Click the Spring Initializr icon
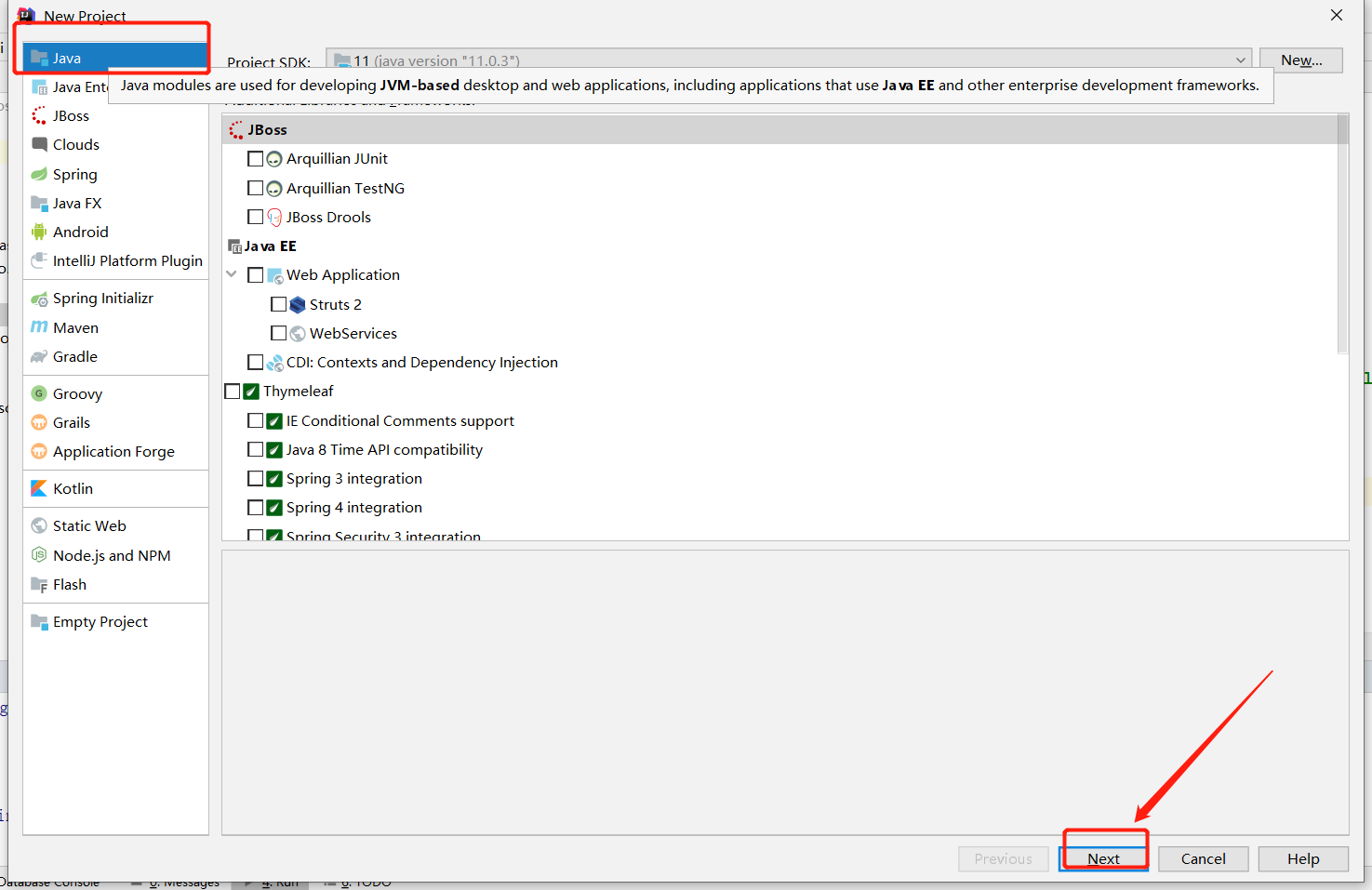This screenshot has height=890, width=1372. (39, 299)
